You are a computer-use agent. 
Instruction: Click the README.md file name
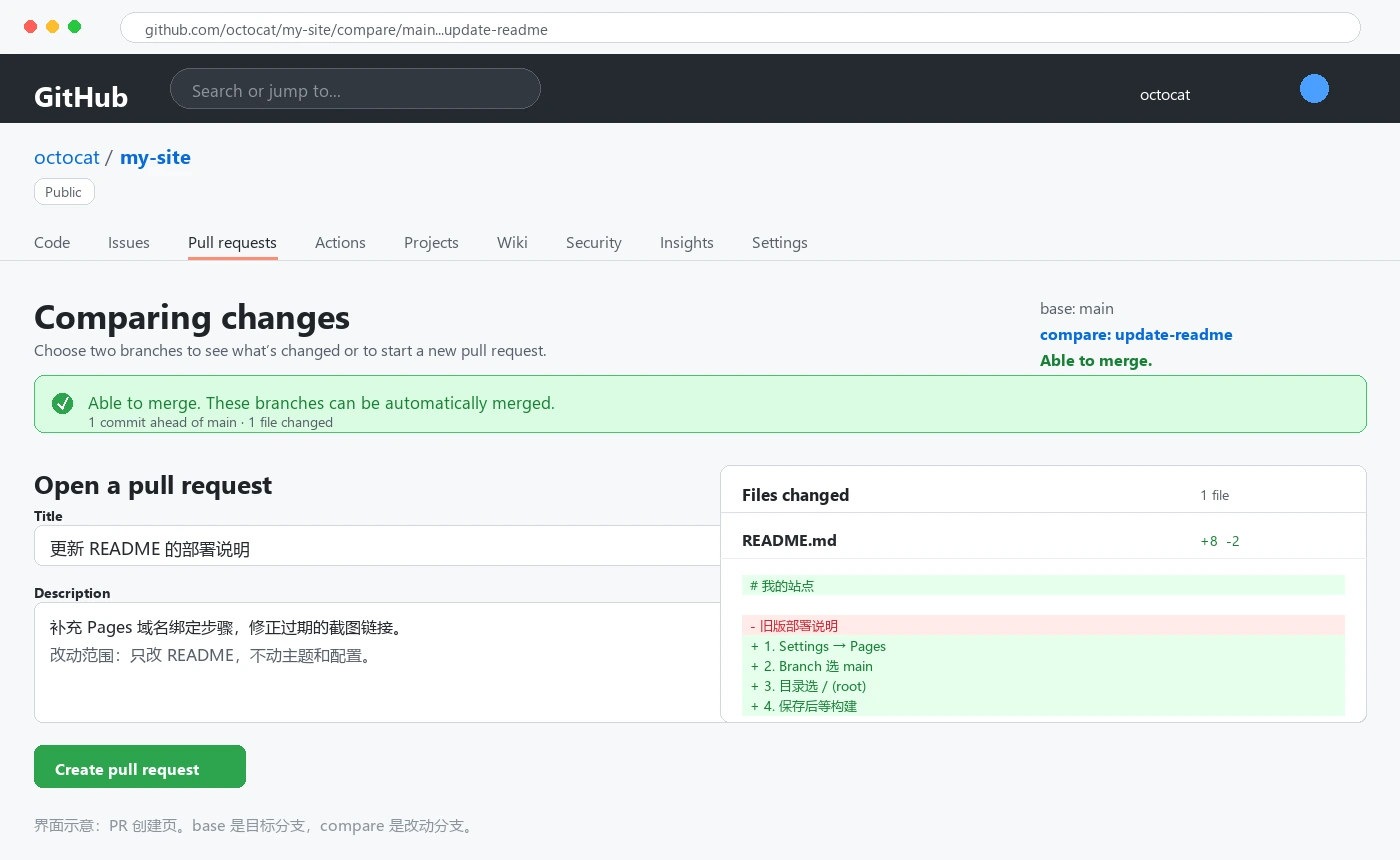[789, 540]
